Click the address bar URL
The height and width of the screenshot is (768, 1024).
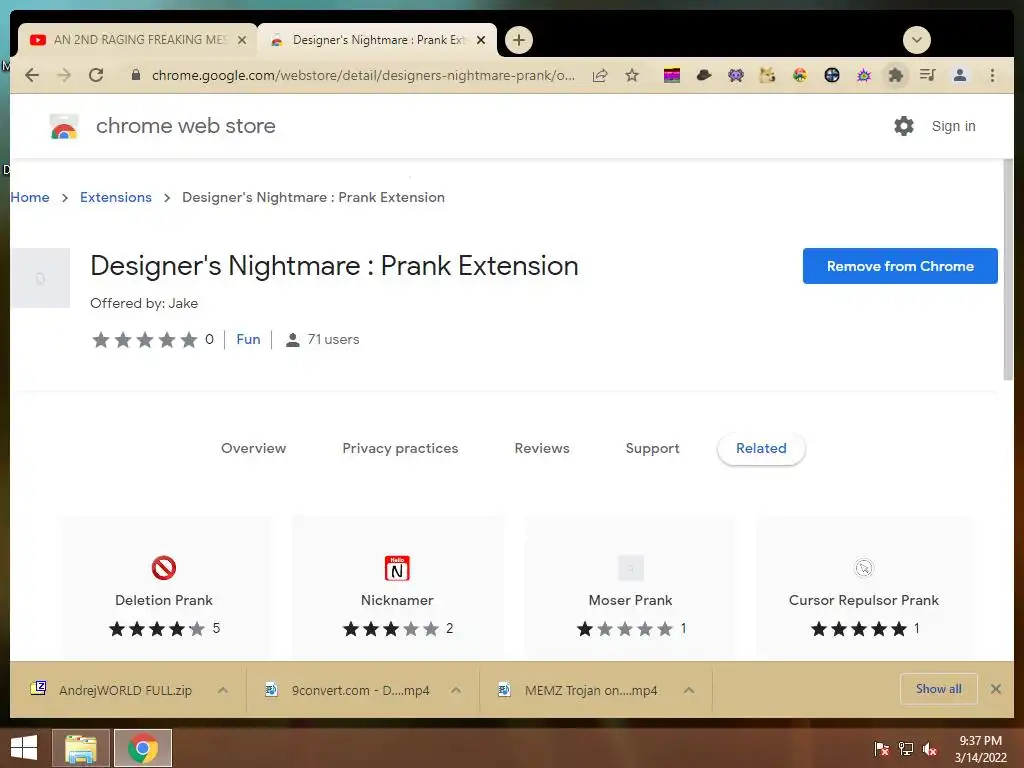tap(363, 75)
